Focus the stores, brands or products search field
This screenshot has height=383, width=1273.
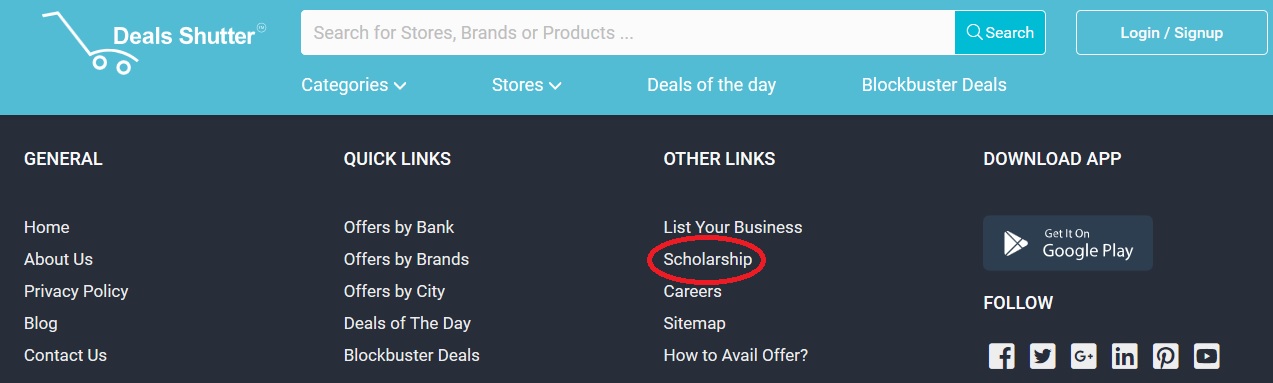click(628, 33)
